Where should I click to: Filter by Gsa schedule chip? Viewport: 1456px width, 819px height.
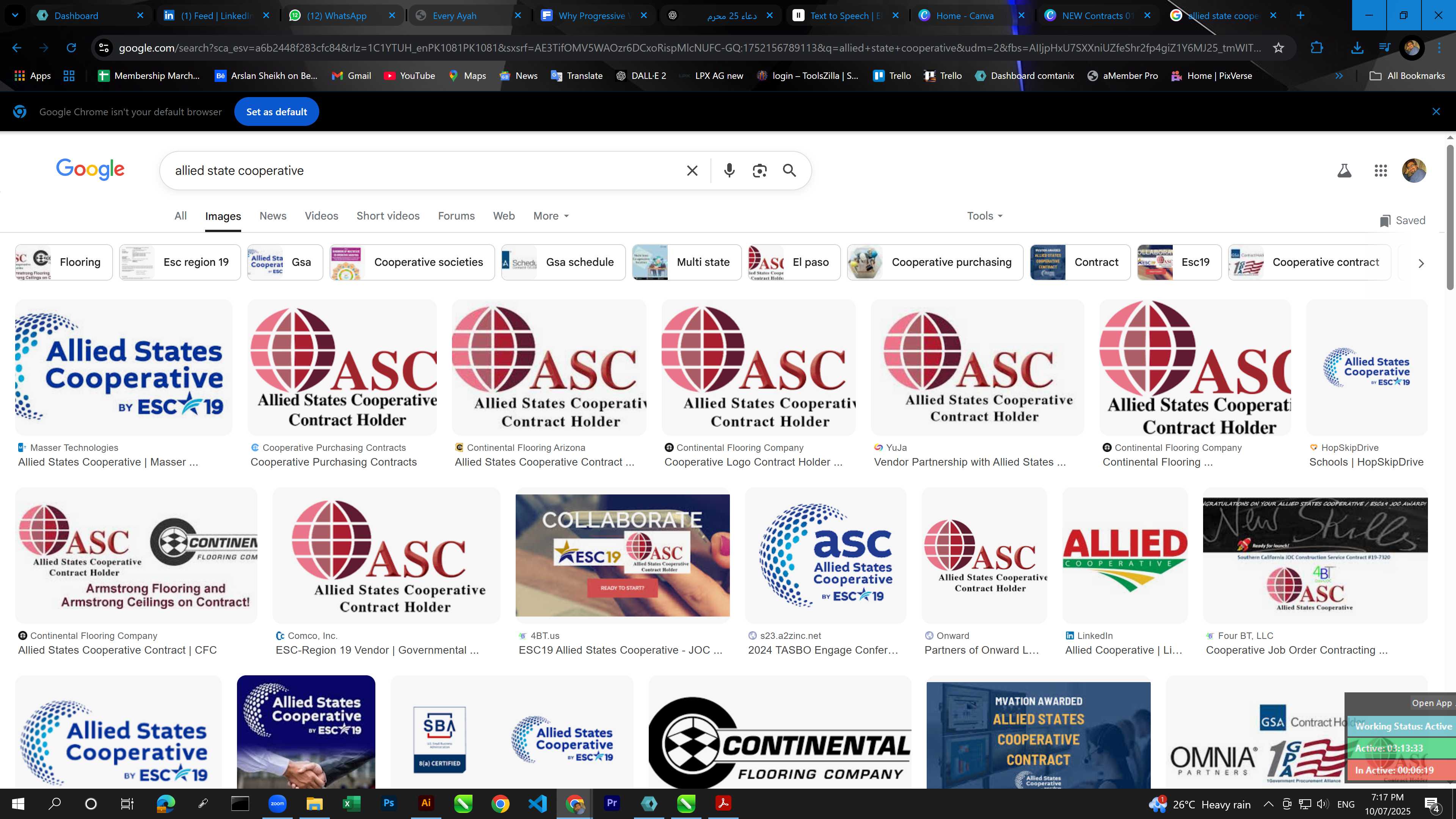(x=564, y=262)
